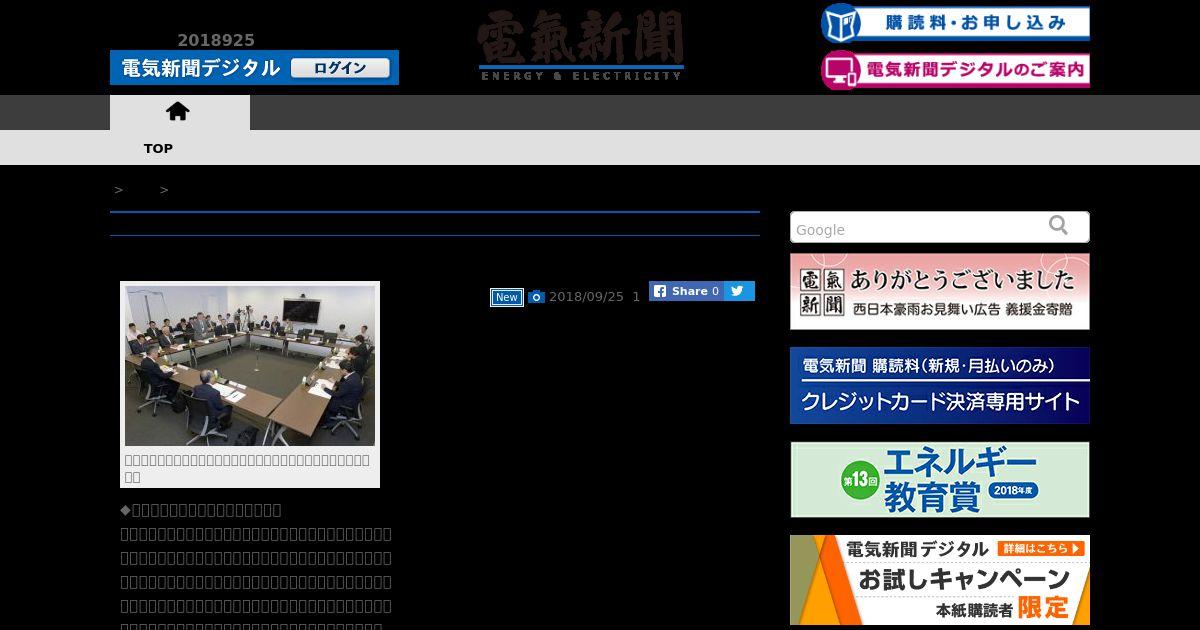Share article on Facebook
Viewport: 1200px width, 630px height.
click(686, 291)
